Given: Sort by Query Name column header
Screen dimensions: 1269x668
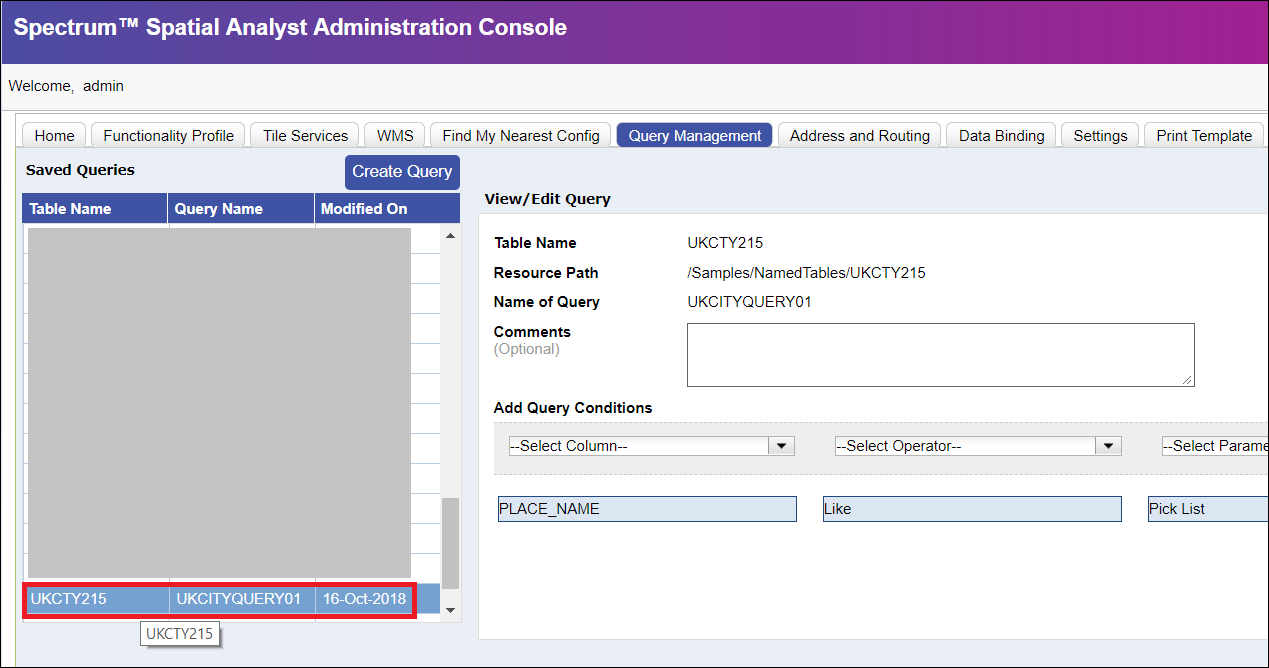Looking at the screenshot, I should [x=241, y=208].
